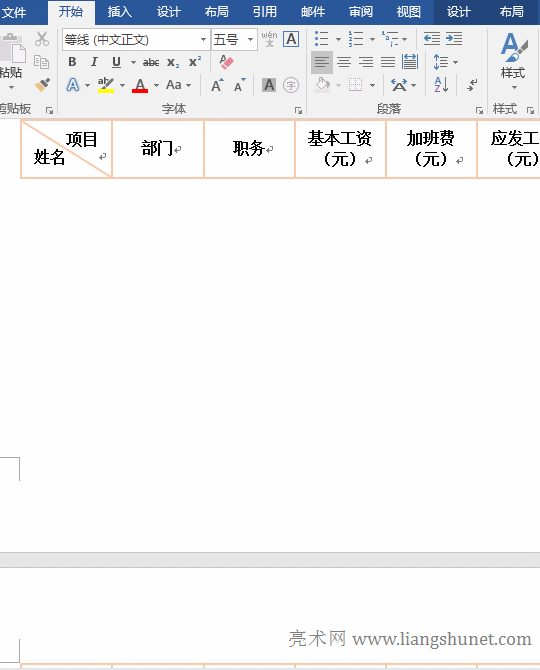
Task: Open Line and Paragraph Spacing menu
Action: (x=445, y=62)
